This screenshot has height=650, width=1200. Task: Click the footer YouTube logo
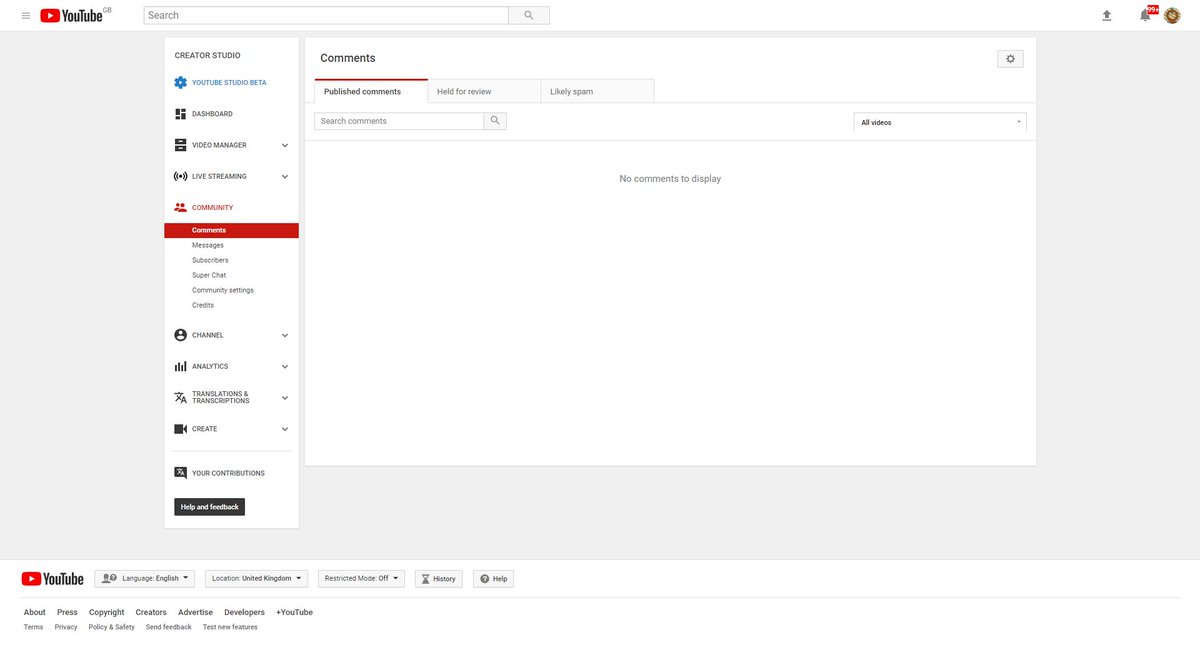(x=52, y=578)
